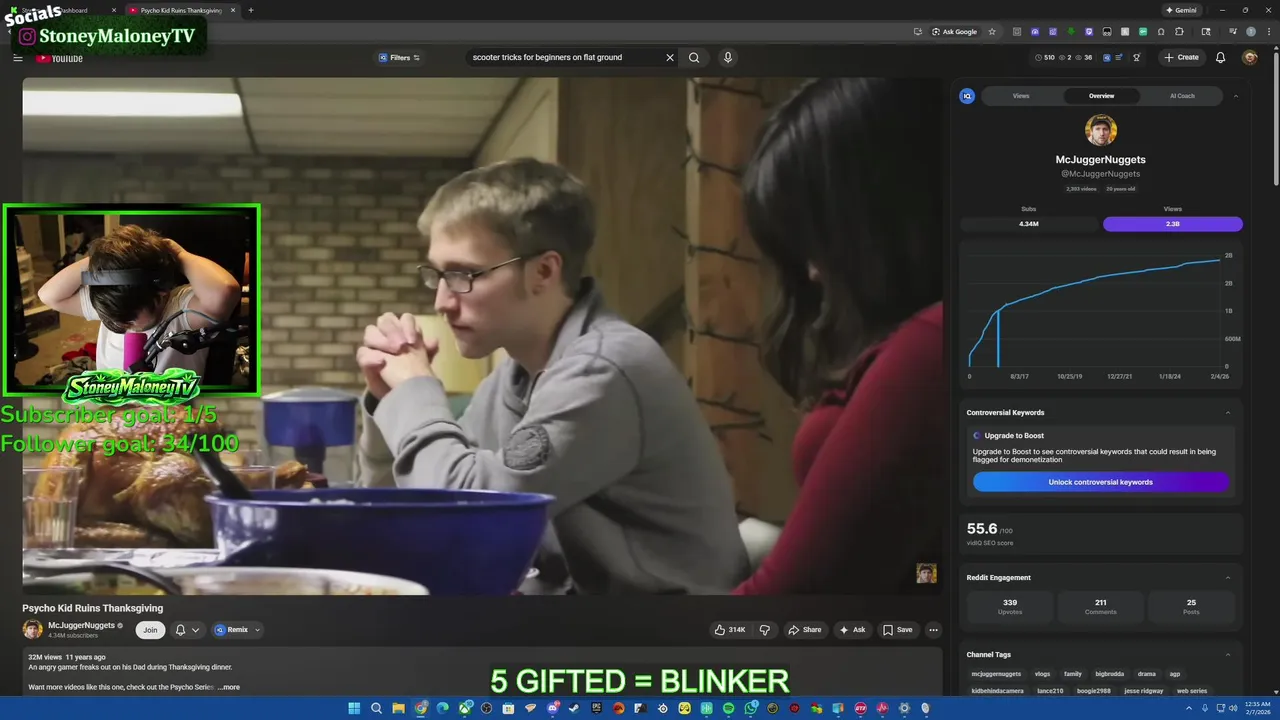Click Unlock controversial keywords button
The image size is (1280, 720).
(x=1100, y=482)
